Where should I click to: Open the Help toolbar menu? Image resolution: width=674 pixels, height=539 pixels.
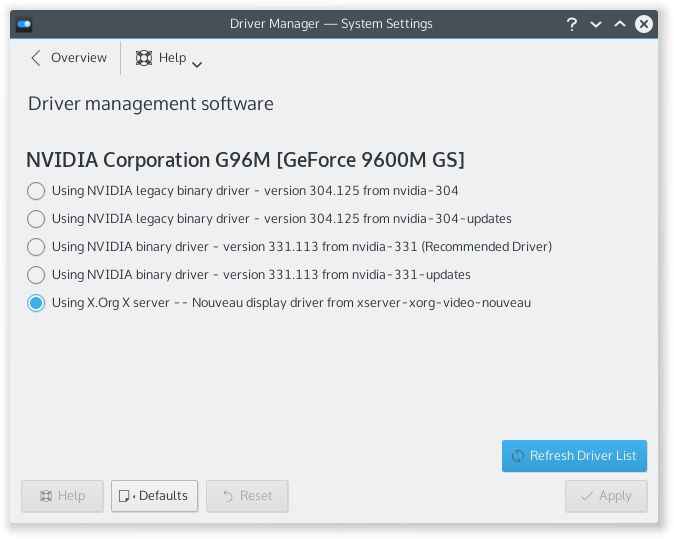[x=168, y=58]
